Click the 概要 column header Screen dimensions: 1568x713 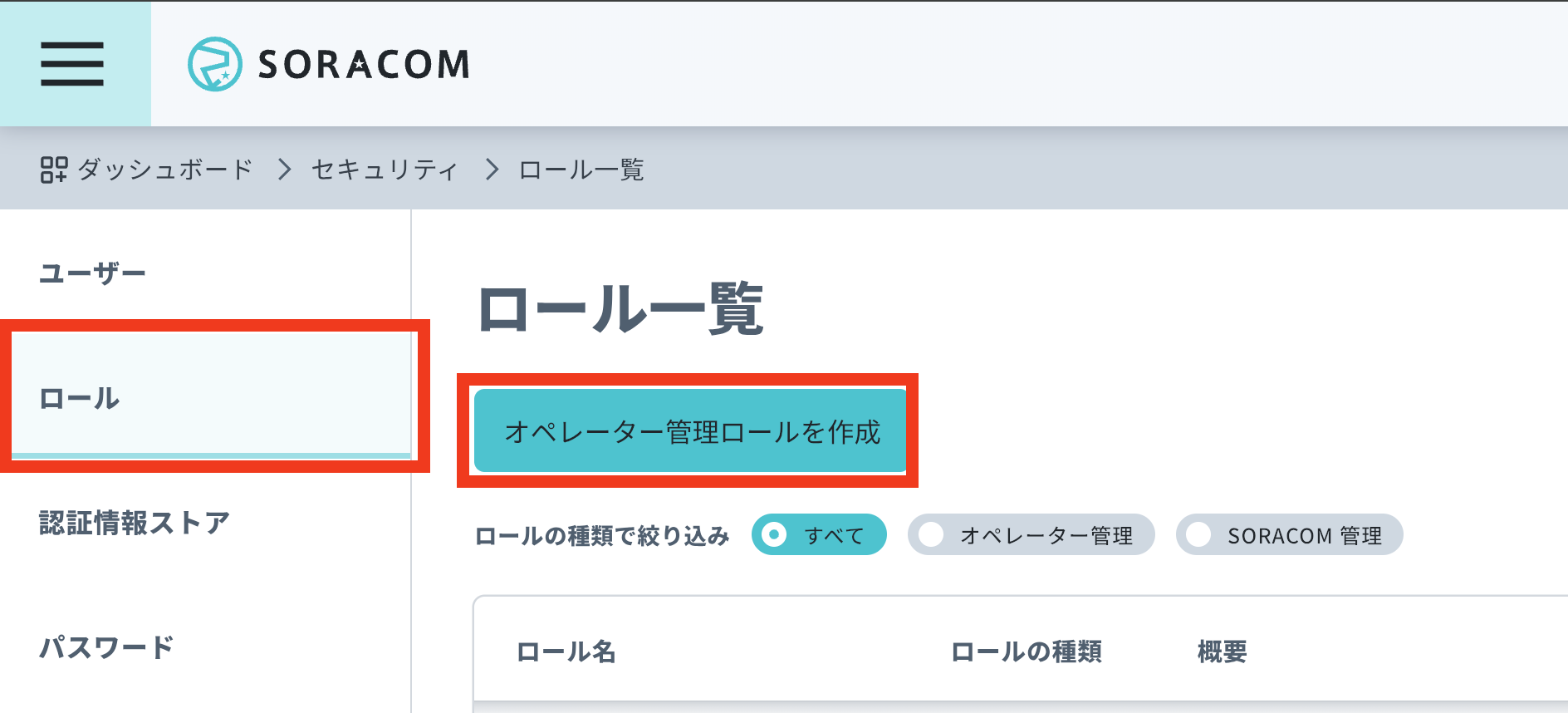(x=1222, y=652)
